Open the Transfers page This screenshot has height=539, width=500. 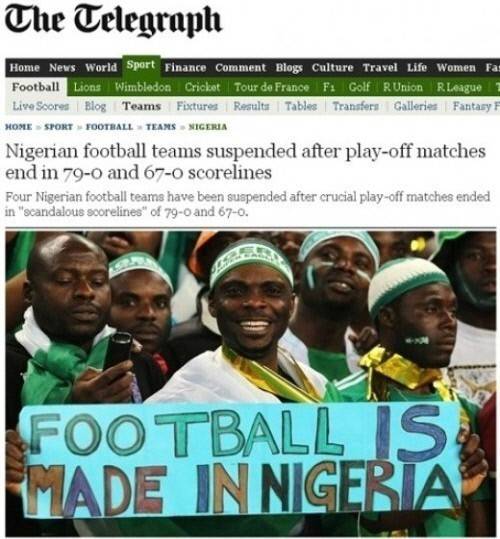pos(355,106)
